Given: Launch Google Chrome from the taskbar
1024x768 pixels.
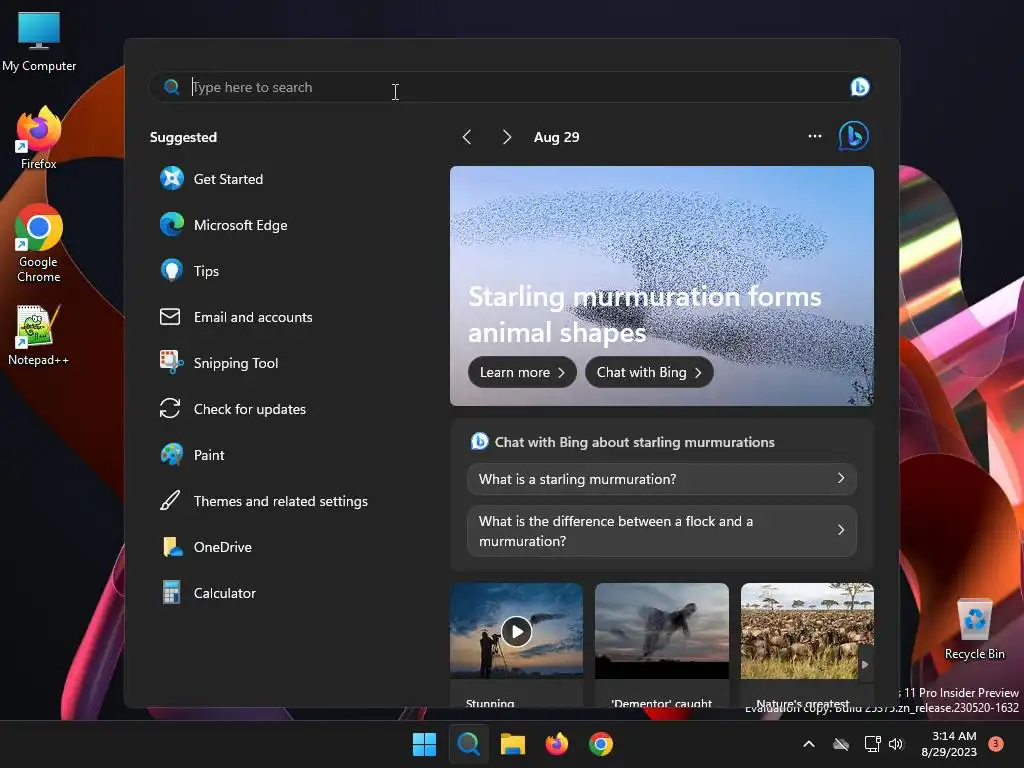Looking at the screenshot, I should (601, 744).
